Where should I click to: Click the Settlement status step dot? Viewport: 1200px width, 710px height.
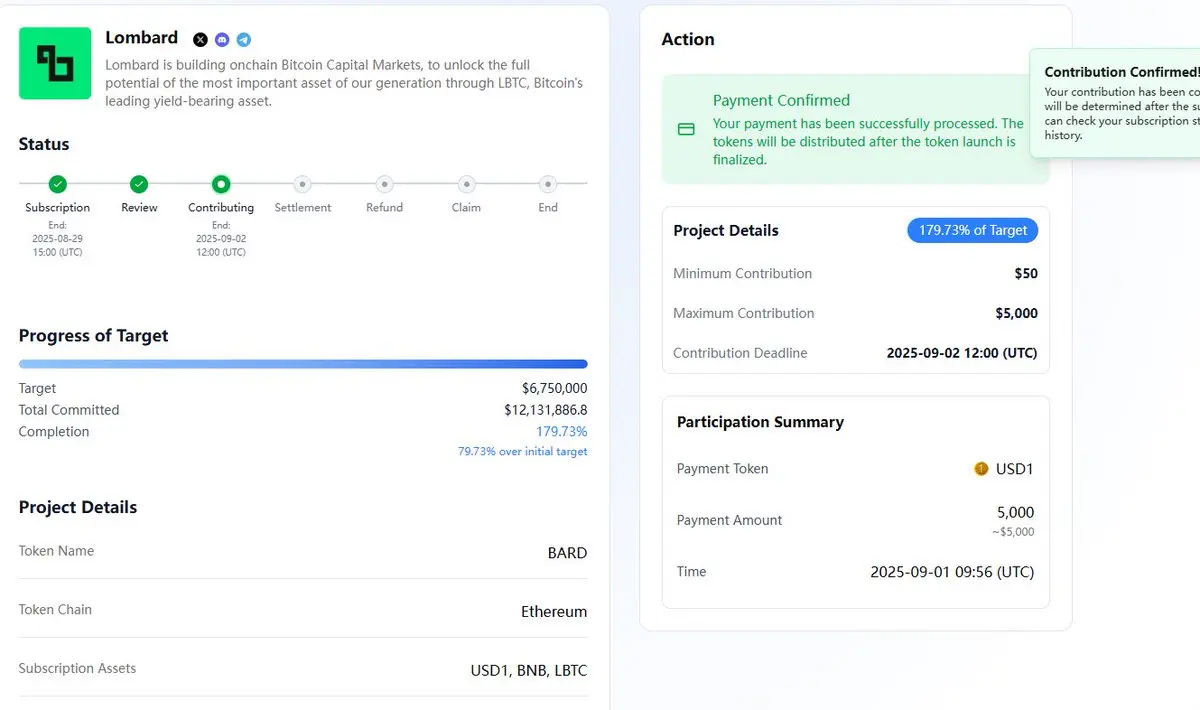[302, 184]
